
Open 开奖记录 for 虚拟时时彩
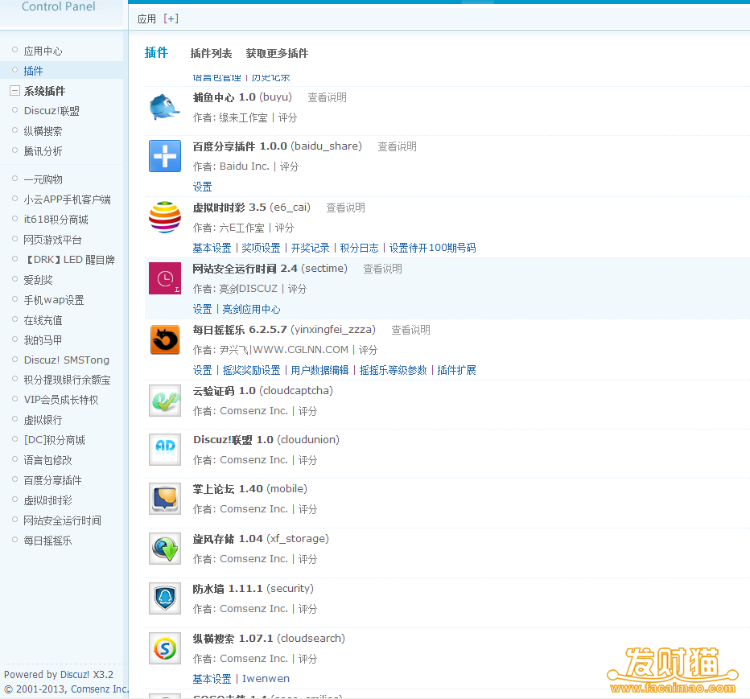click(x=310, y=248)
